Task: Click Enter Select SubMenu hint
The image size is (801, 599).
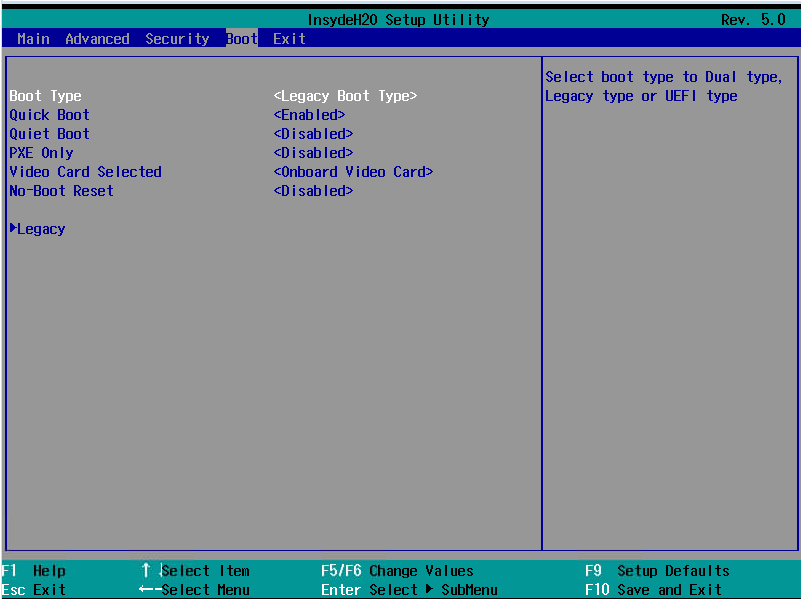Action: [409, 590]
